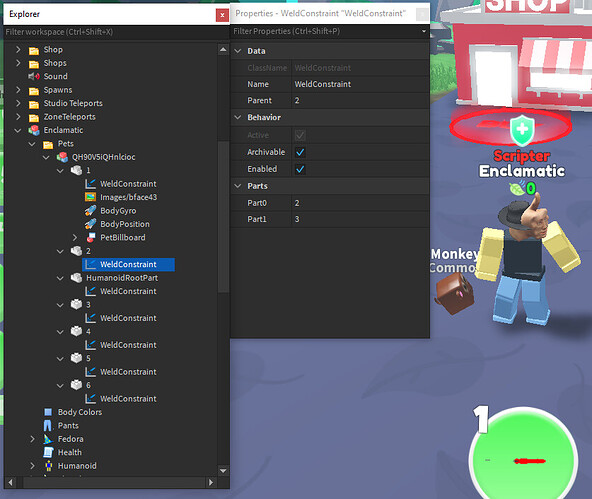Click the greyed Active checkbox
This screenshot has height=499, width=592.
(x=300, y=135)
